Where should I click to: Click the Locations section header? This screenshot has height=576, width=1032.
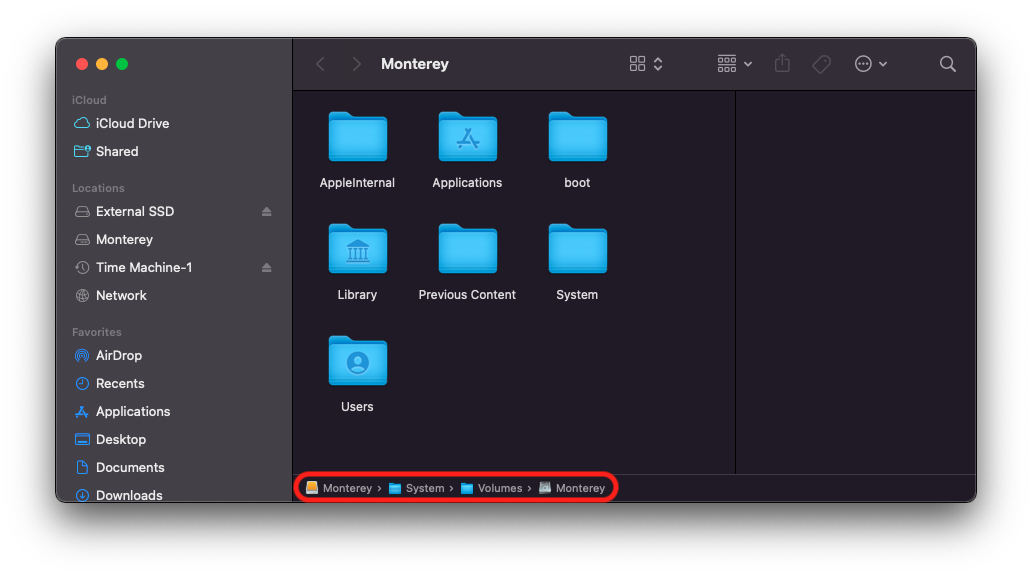(98, 188)
